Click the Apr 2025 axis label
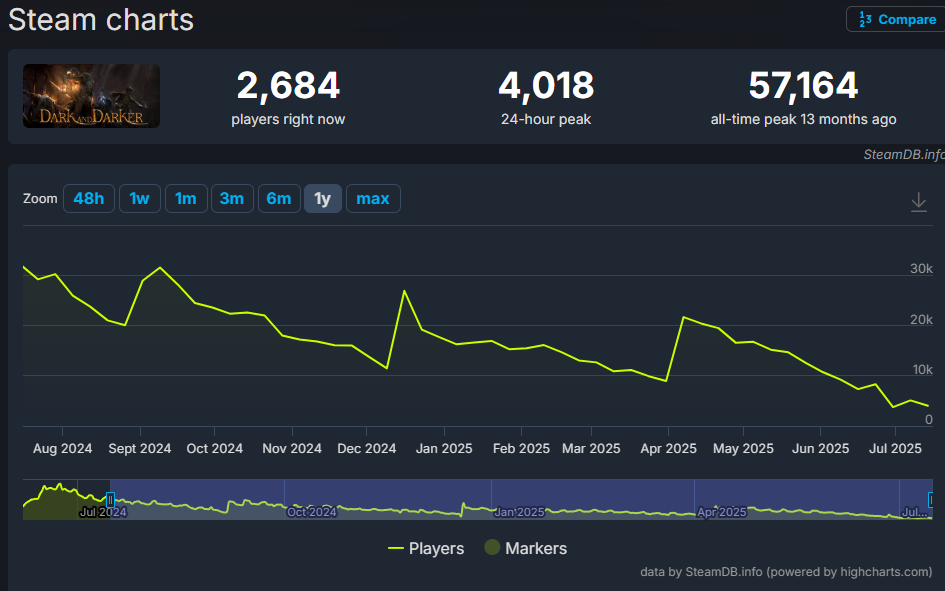 coord(668,449)
